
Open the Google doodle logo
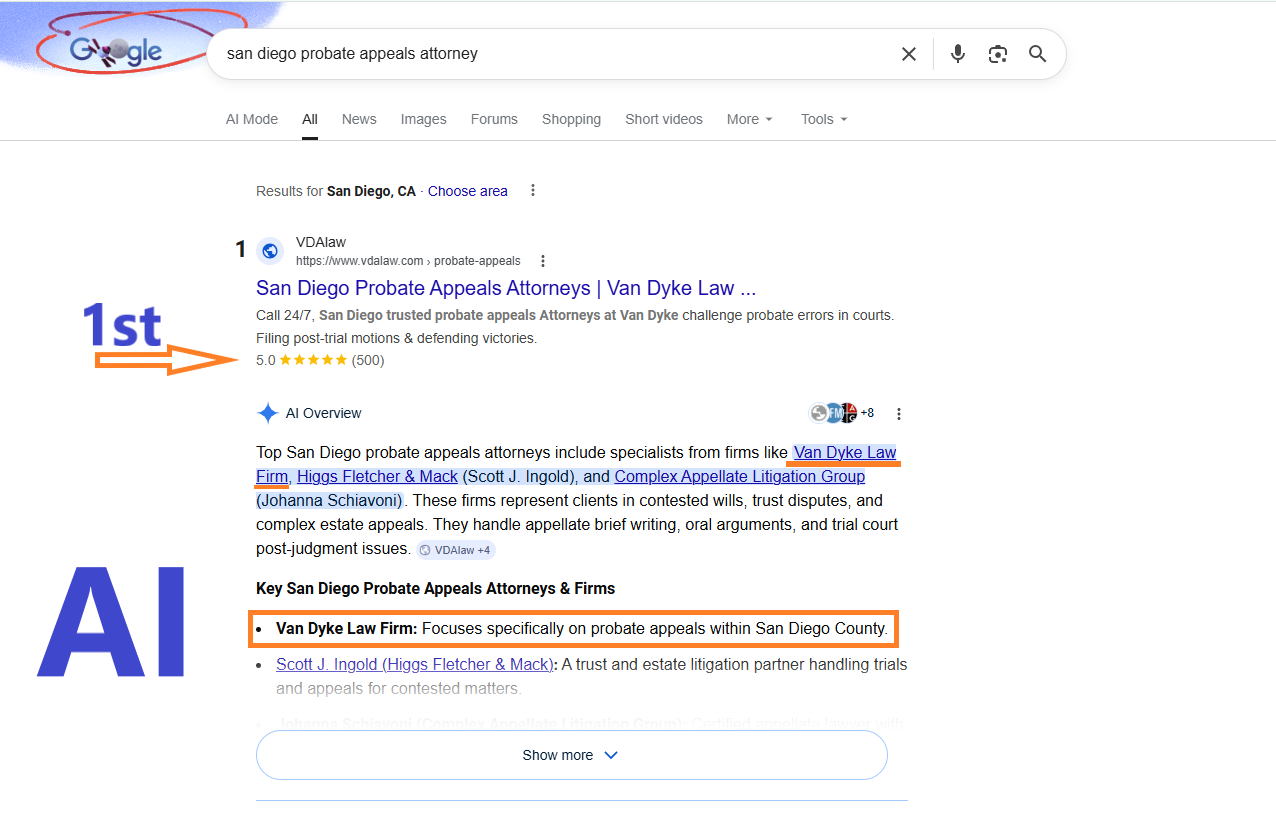(x=115, y=50)
